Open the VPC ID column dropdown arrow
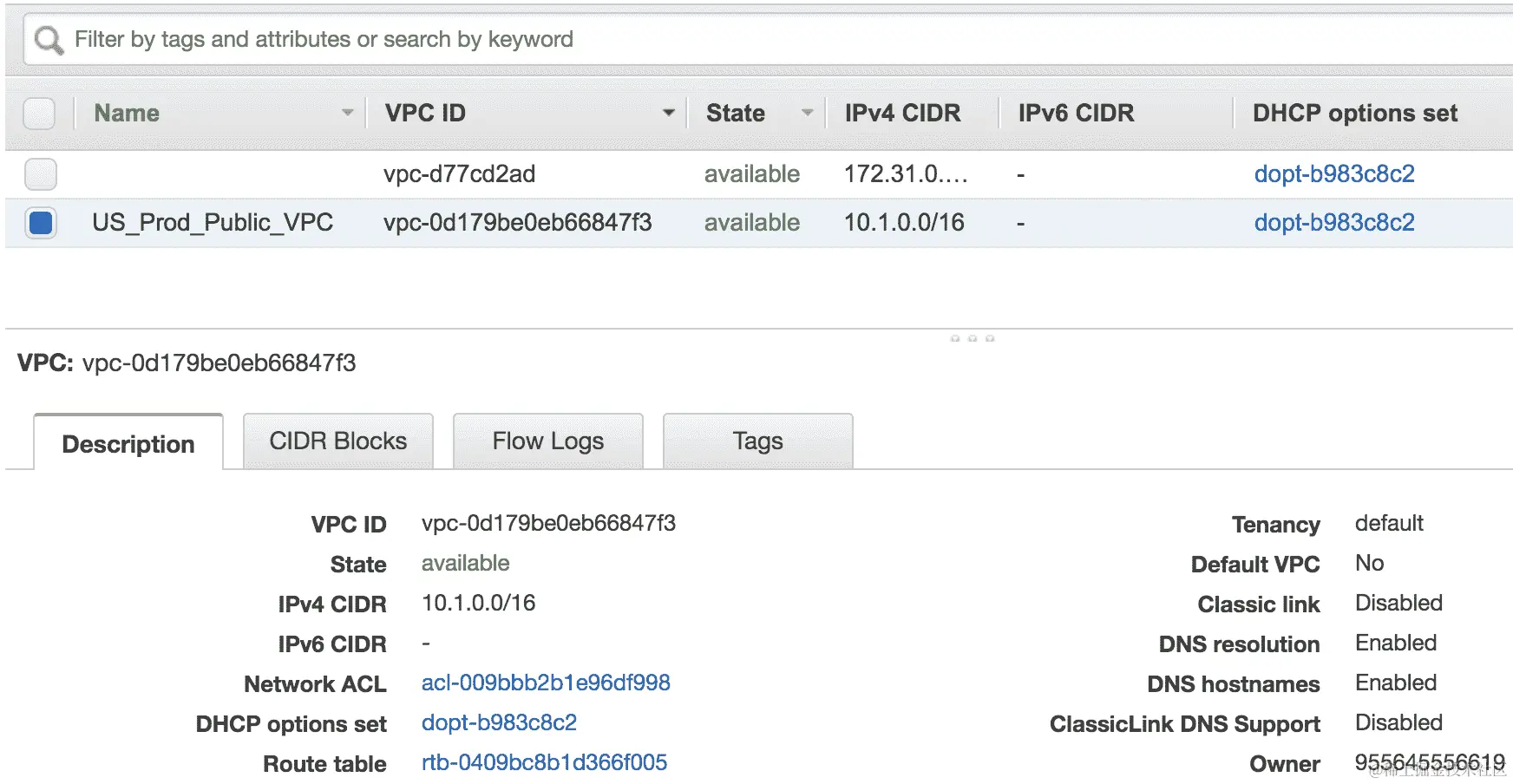 668,113
